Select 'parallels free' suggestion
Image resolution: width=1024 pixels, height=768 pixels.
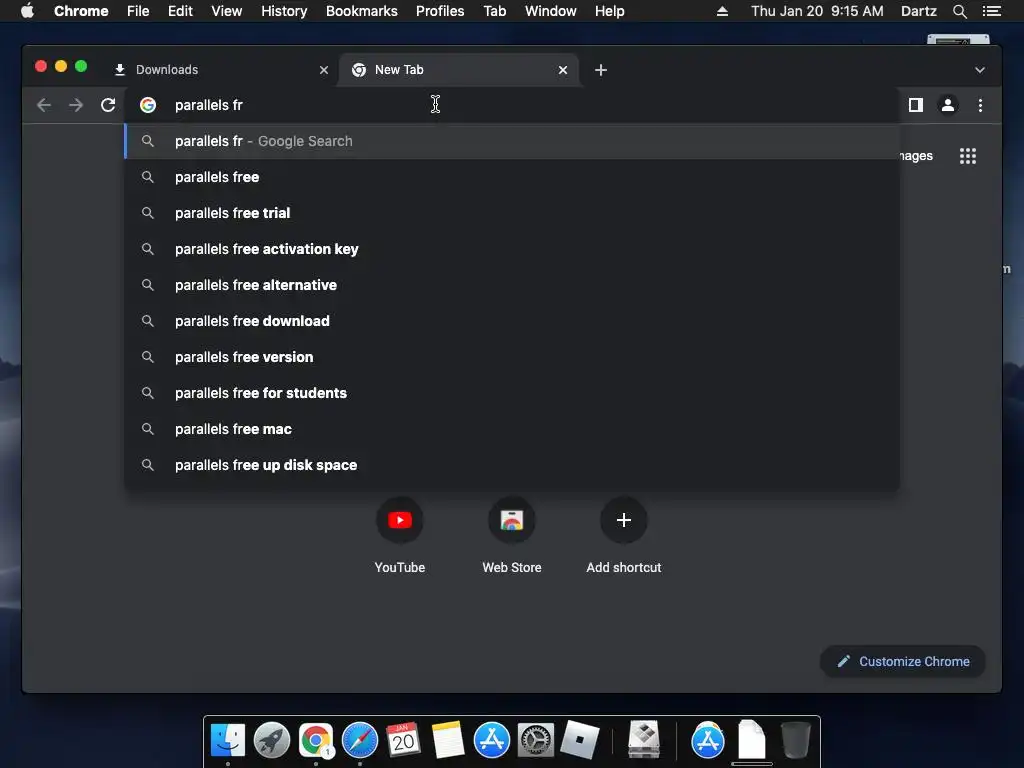(512, 177)
